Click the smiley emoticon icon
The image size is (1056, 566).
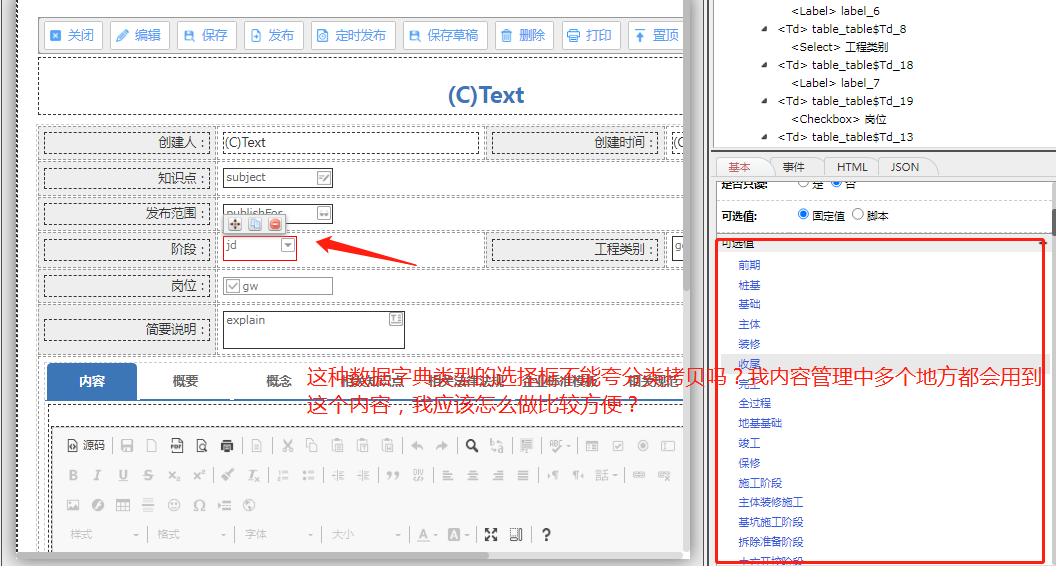pyautogui.click(x=174, y=505)
